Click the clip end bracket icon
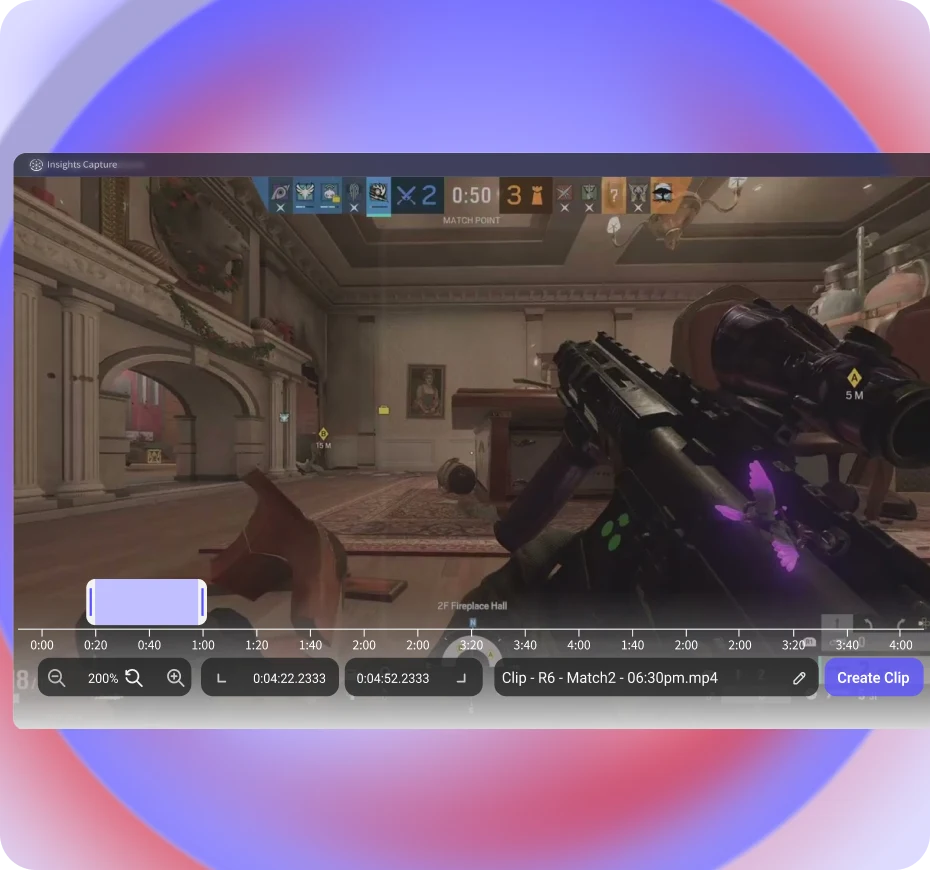Image resolution: width=930 pixels, height=870 pixels. tap(461, 678)
